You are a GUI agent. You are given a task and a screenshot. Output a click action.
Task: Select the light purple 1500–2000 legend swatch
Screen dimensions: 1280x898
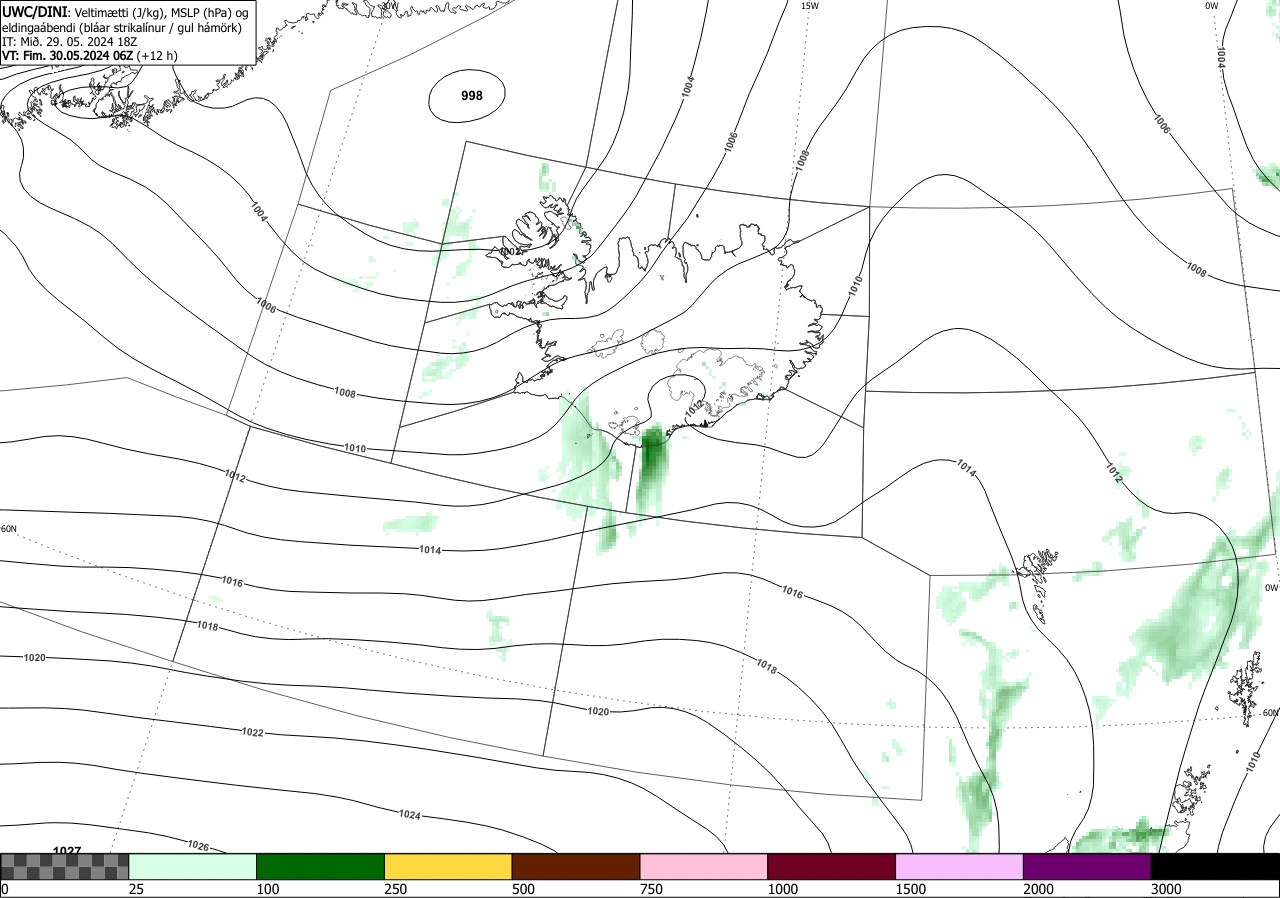[960, 866]
